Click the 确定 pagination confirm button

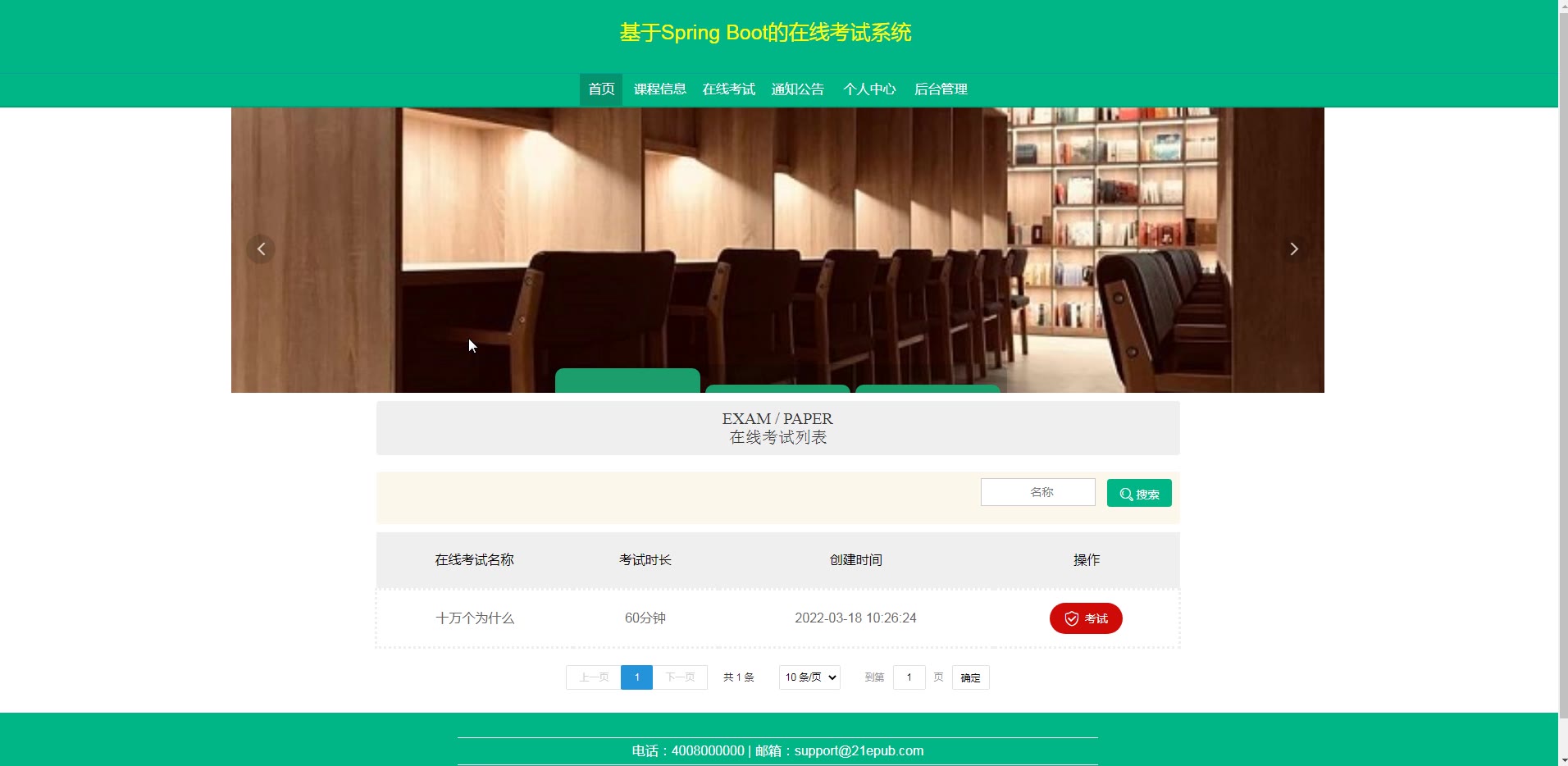tap(970, 677)
